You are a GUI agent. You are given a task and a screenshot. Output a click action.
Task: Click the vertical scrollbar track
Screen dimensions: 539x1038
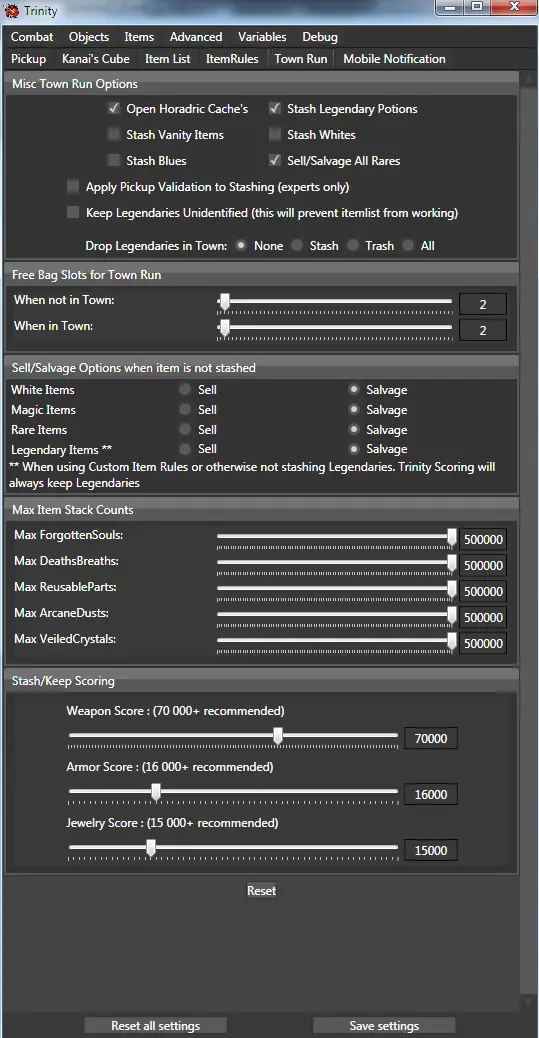528,541
